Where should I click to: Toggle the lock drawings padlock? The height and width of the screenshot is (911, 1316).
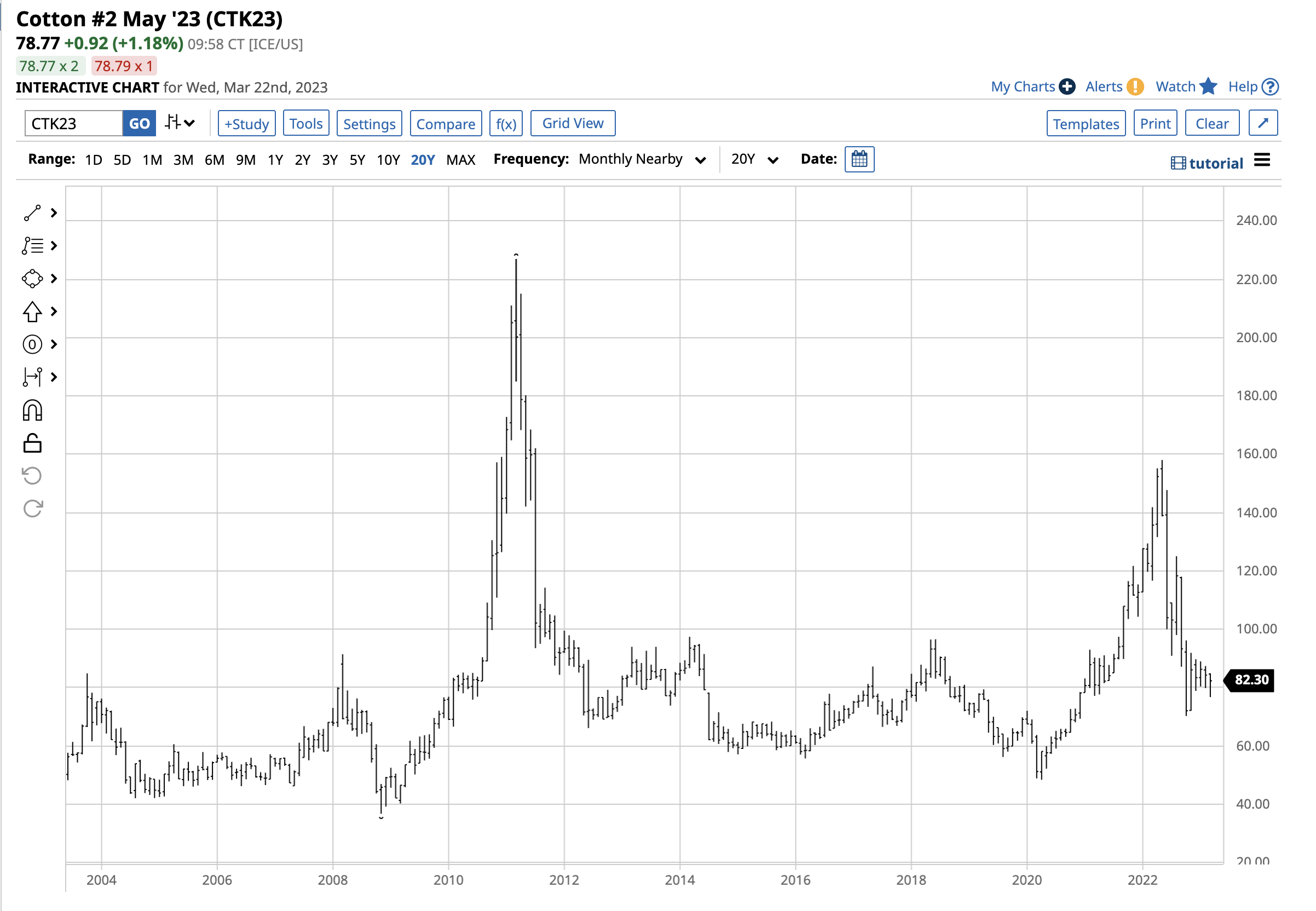32,443
